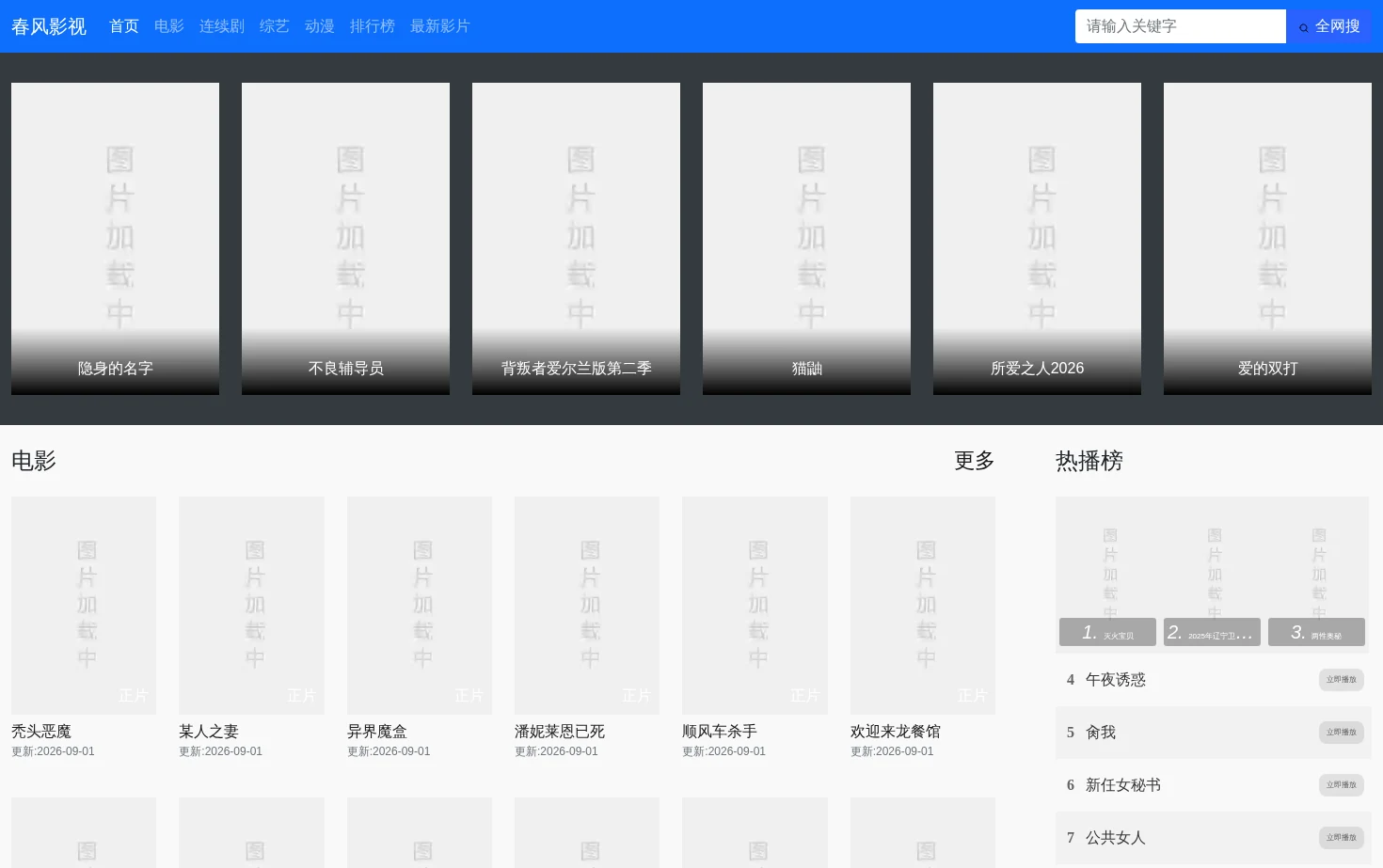Click 立即播放 for hot rank 5

(x=1342, y=733)
